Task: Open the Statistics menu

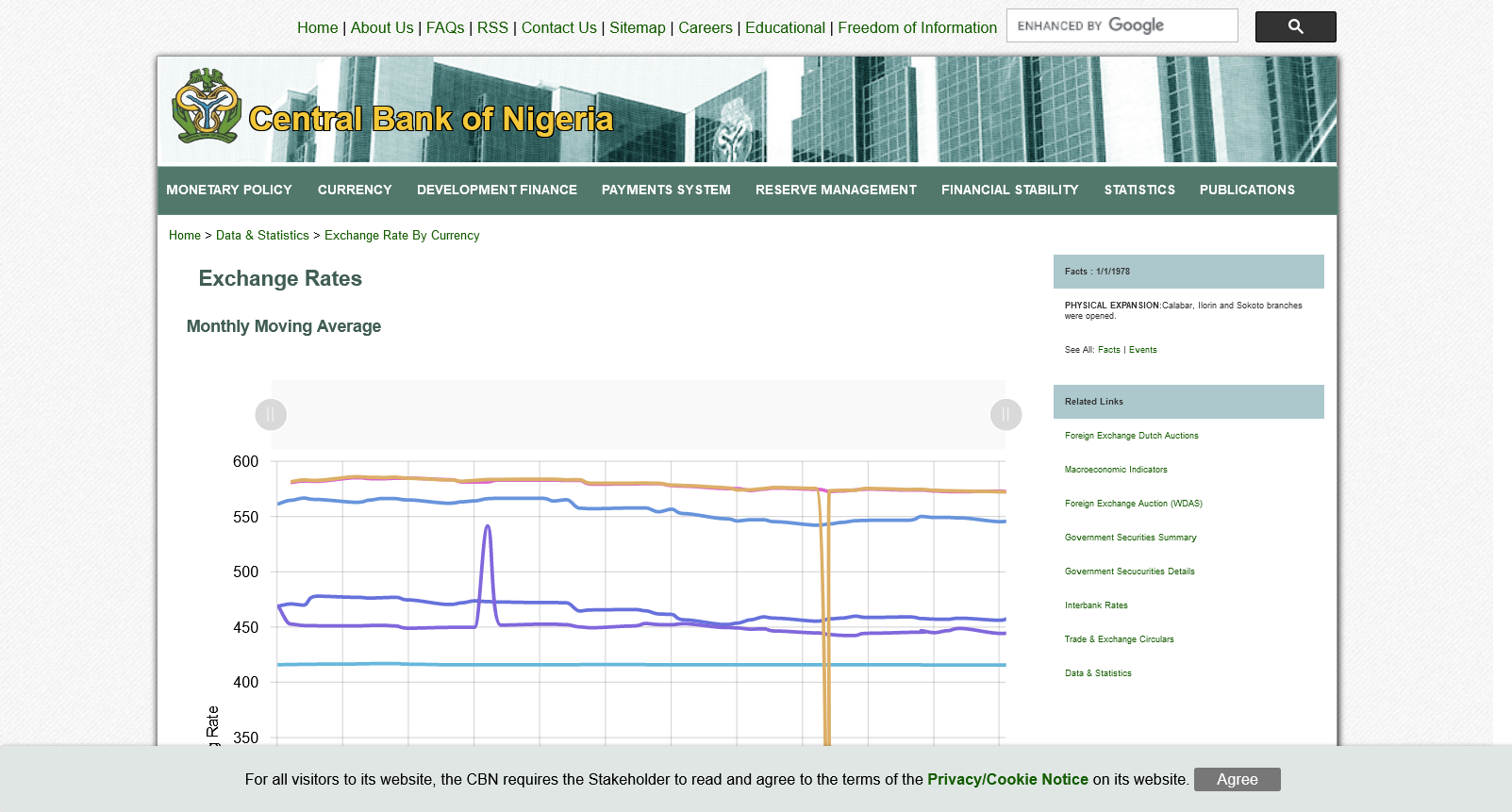Action: (1139, 191)
